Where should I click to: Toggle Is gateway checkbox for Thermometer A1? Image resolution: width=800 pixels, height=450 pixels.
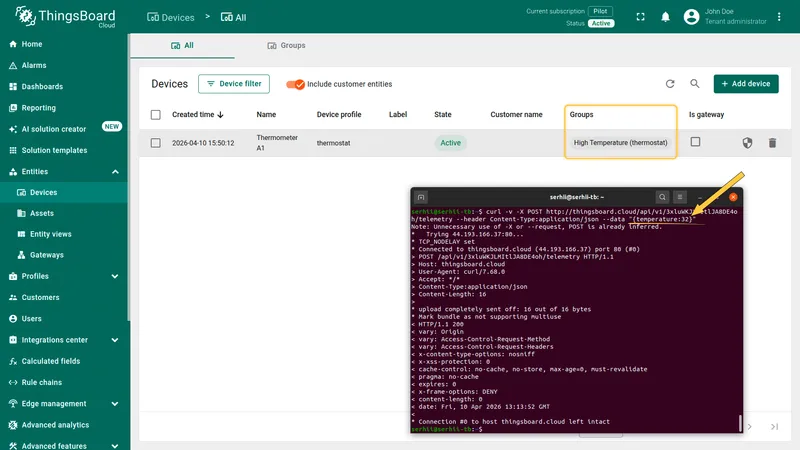point(695,142)
